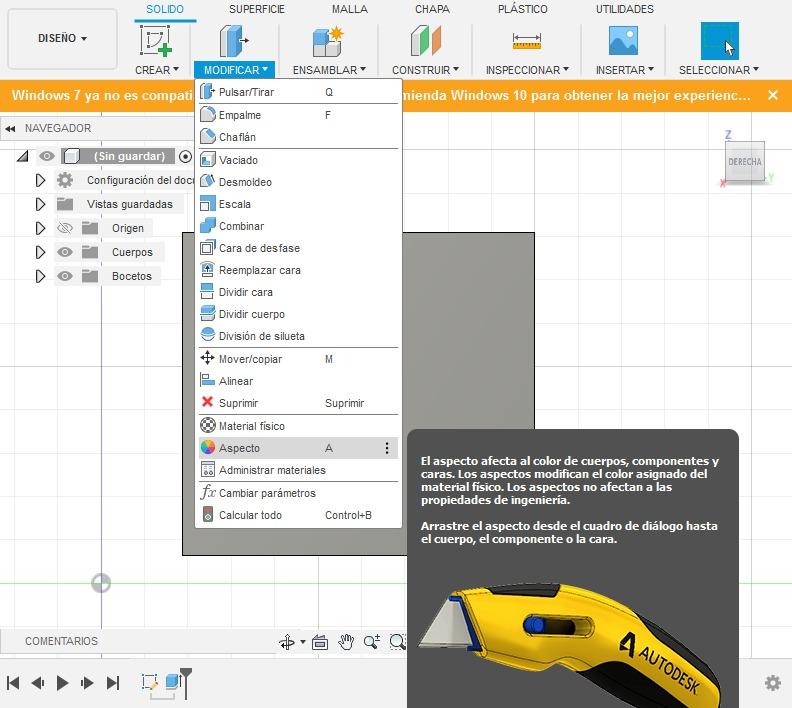Screen dimensions: 792x708
Task: Click the Alinear icon
Action: (208, 380)
